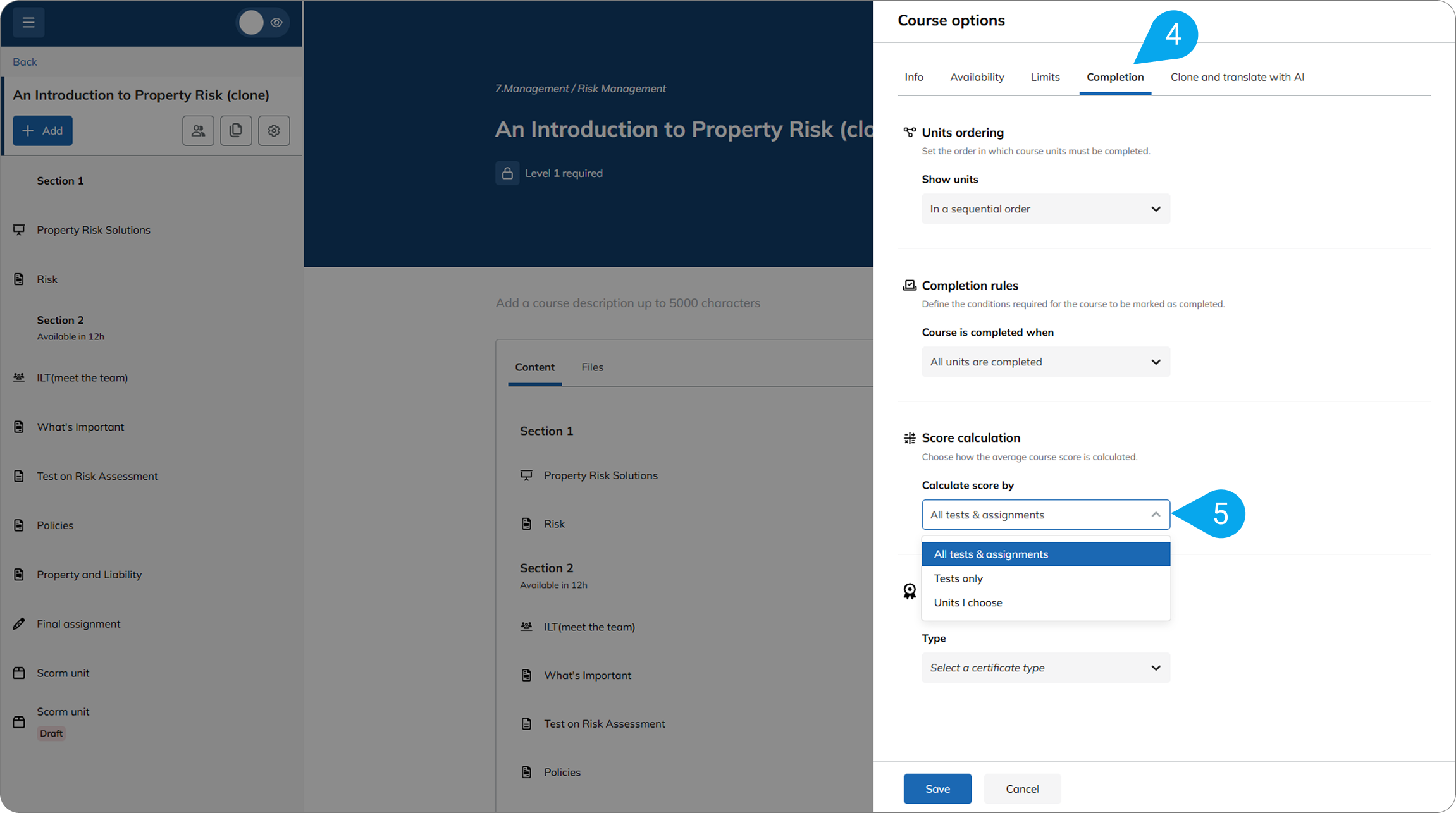Viewport: 1456px width, 813px height.
Task: Click the ILT(meet the team) group icon in sidebar
Action: coord(19,377)
